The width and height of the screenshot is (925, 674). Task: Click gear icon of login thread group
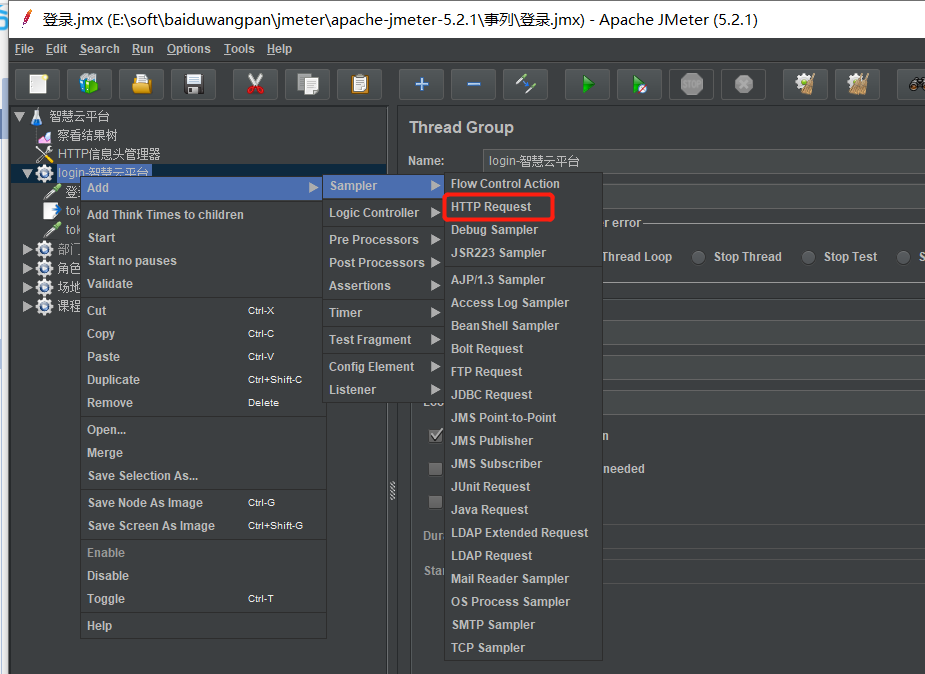tap(44, 173)
